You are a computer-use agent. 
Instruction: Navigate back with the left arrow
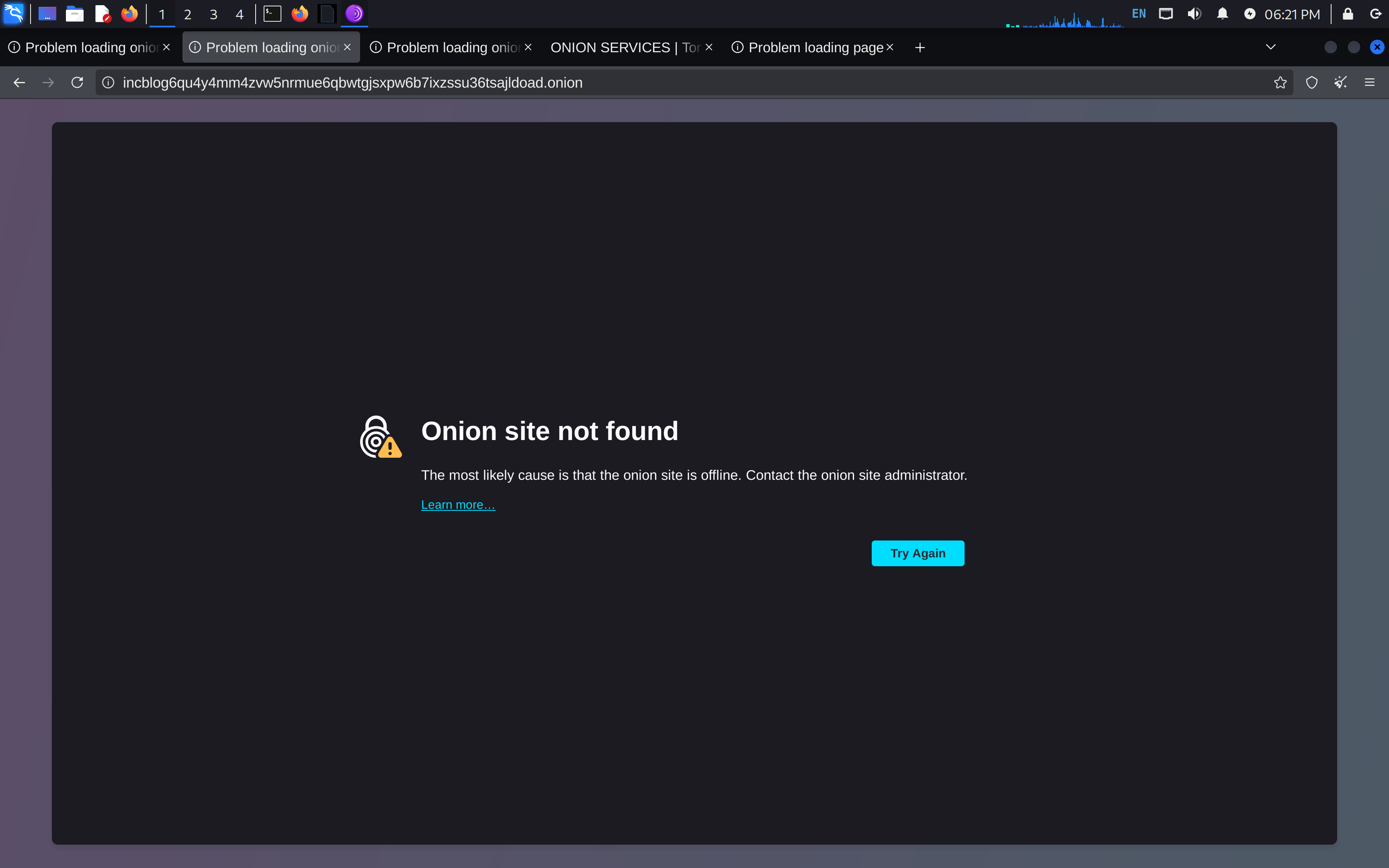click(x=19, y=82)
